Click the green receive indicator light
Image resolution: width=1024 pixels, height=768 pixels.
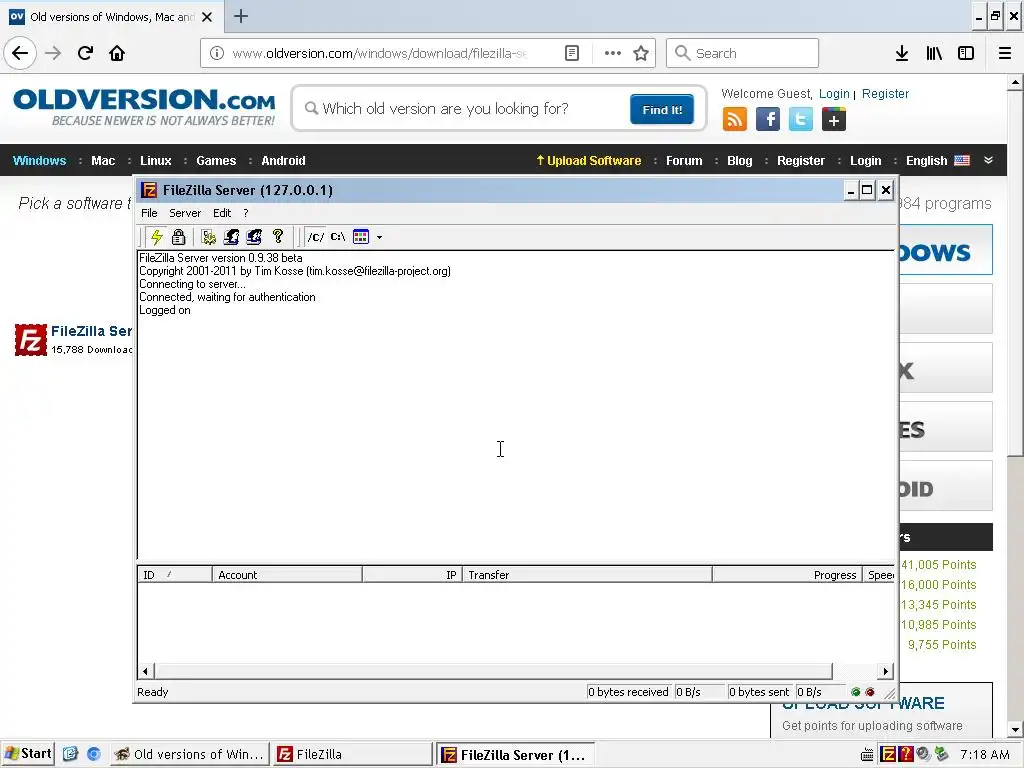point(856,692)
